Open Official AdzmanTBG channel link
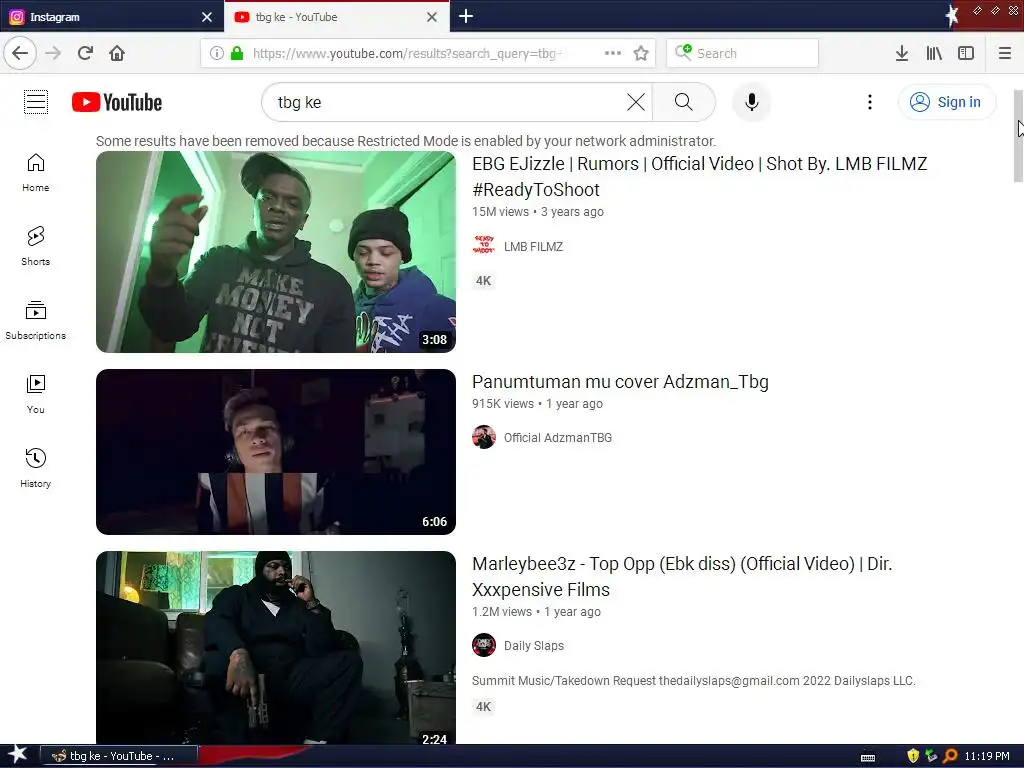 pos(558,438)
